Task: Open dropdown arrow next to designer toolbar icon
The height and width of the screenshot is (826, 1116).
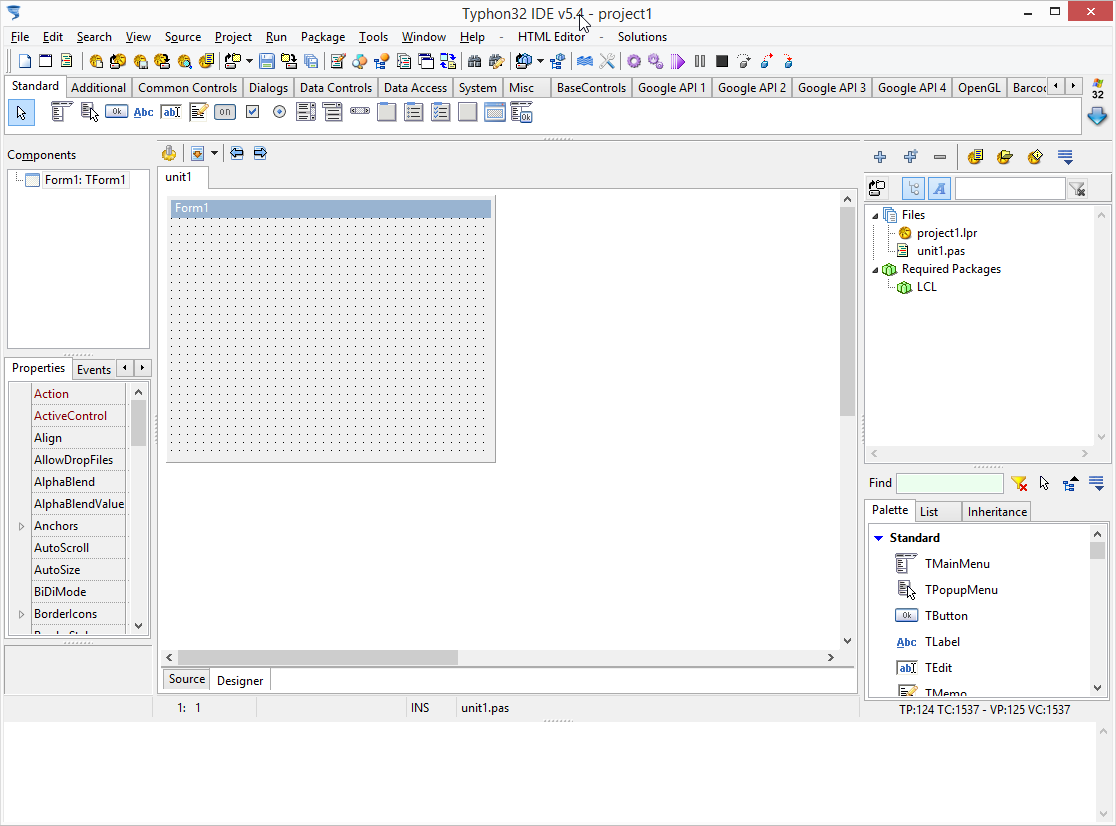Action: point(214,153)
